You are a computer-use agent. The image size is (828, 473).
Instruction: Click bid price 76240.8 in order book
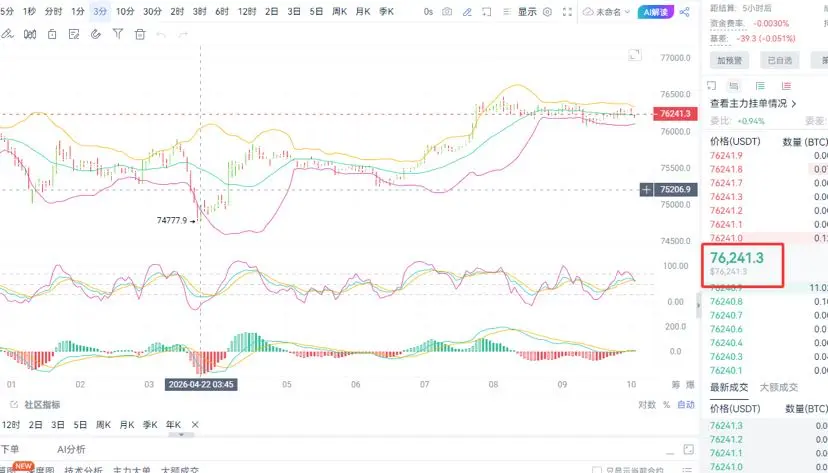coord(726,301)
